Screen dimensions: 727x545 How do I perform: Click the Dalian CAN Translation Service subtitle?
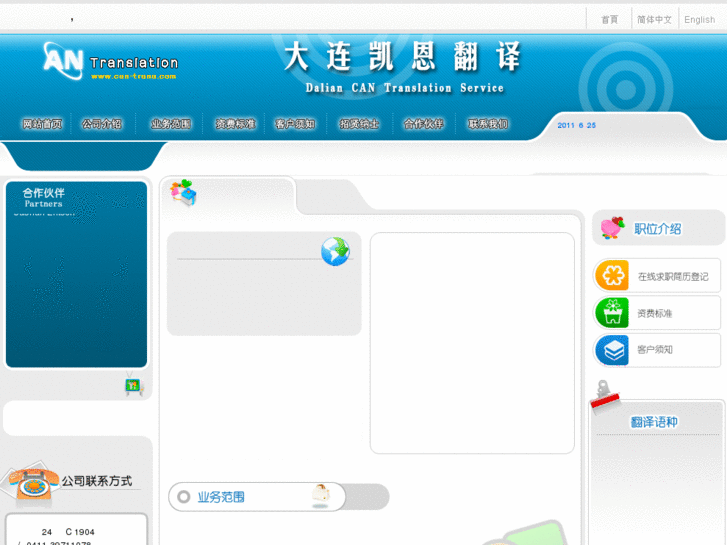[x=404, y=88]
